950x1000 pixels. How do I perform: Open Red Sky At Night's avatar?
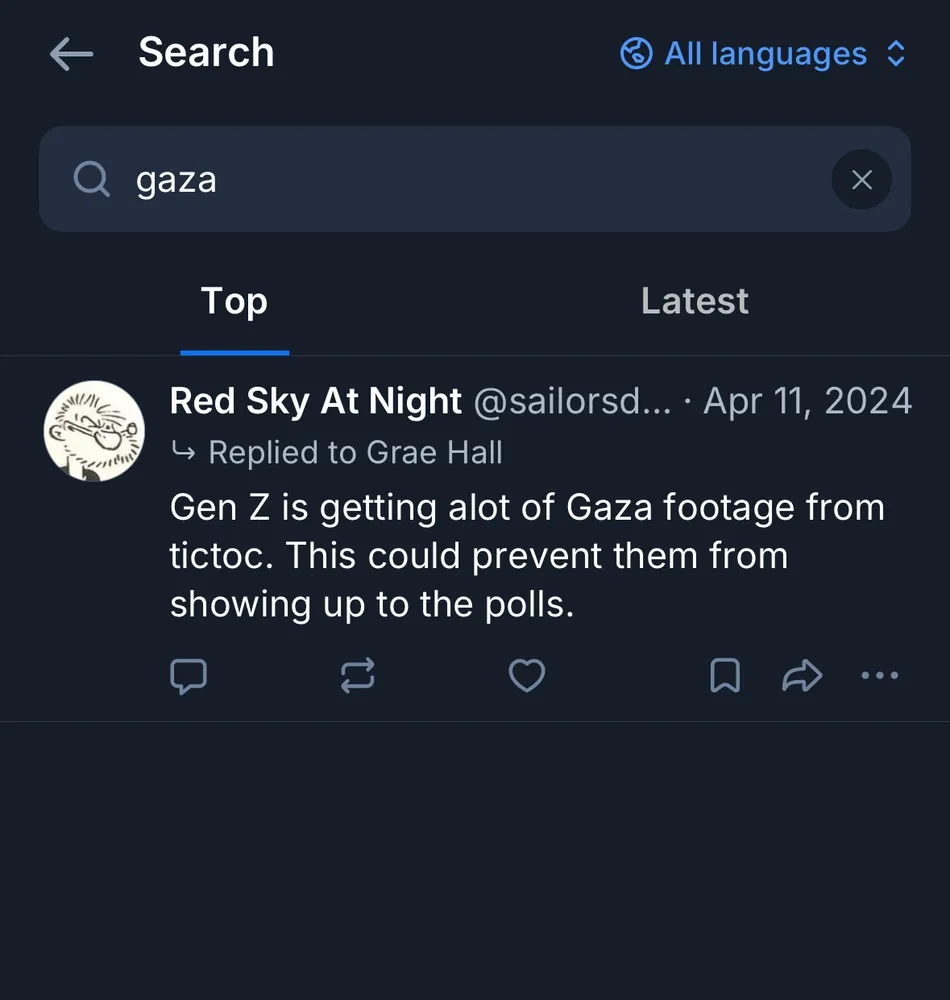[x=94, y=431]
